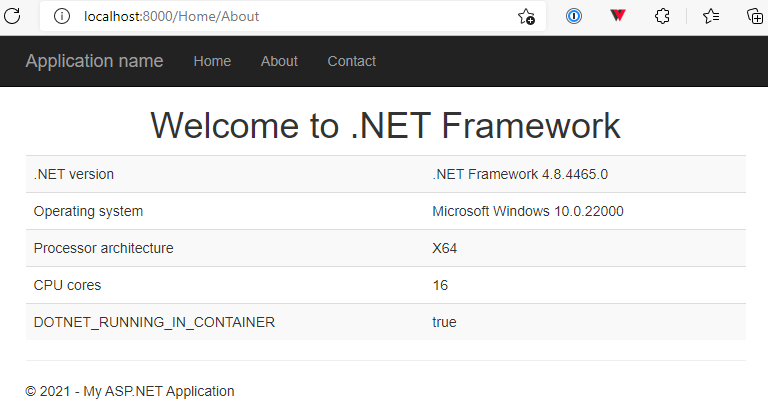This screenshot has width=768, height=410.
Task: Open the About nav link
Action: tap(279, 61)
